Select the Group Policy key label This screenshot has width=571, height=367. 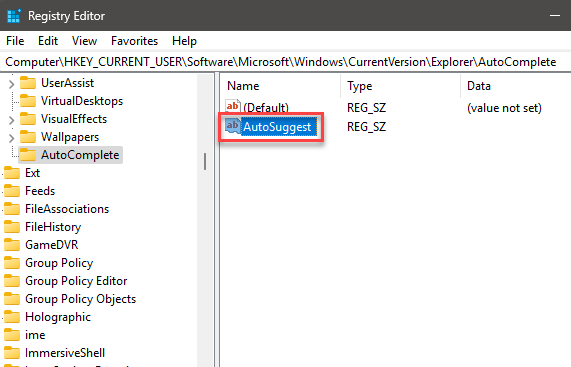point(59,263)
